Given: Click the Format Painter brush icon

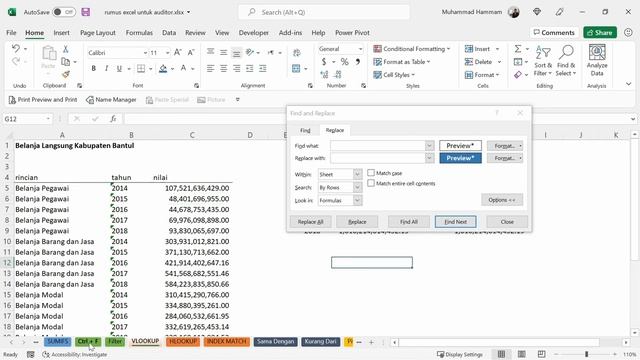Looking at the screenshot, I should coord(66,74).
